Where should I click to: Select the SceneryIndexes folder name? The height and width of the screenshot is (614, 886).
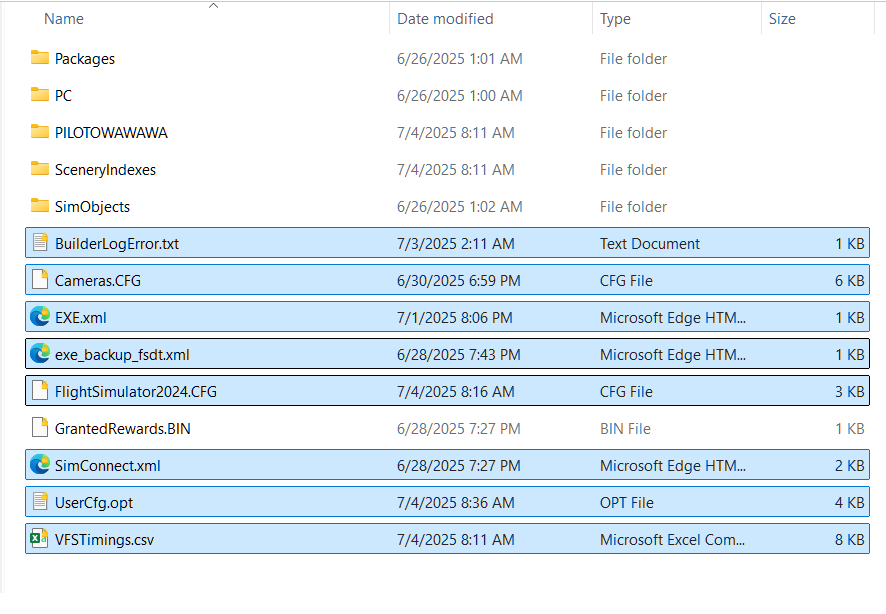105,169
